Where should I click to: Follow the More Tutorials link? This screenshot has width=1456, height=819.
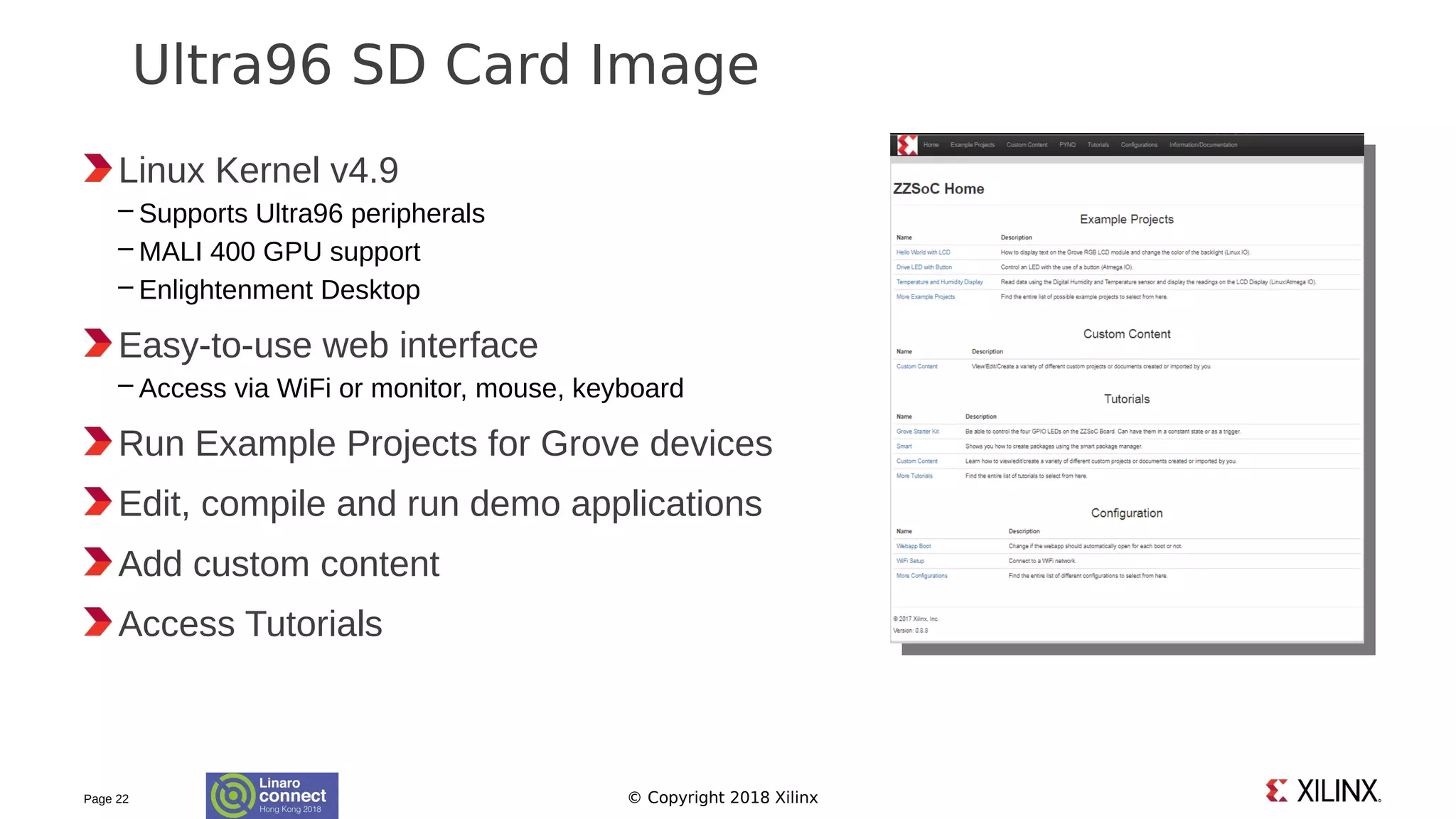coord(914,476)
